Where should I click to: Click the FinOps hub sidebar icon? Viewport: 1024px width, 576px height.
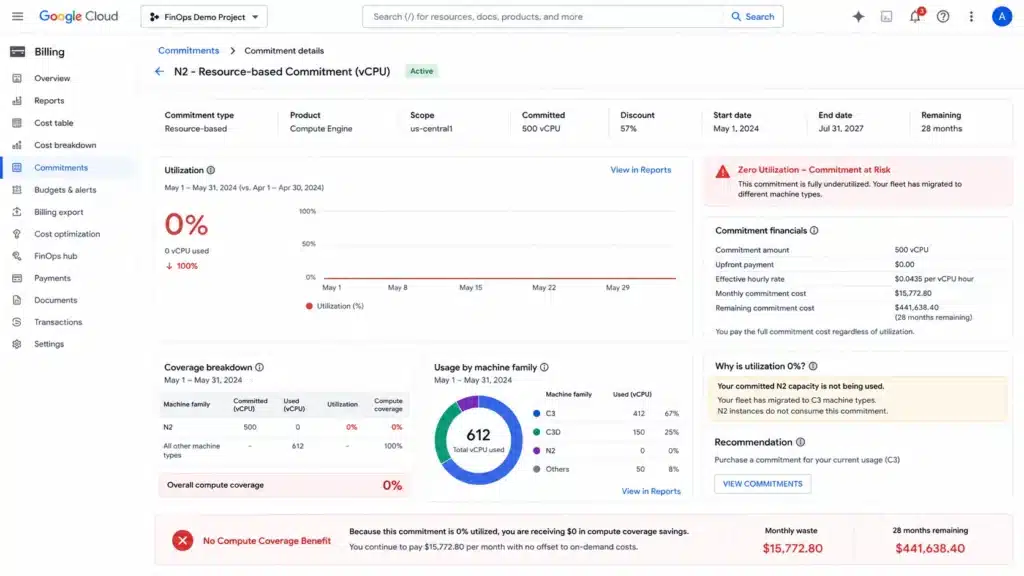click(17, 256)
